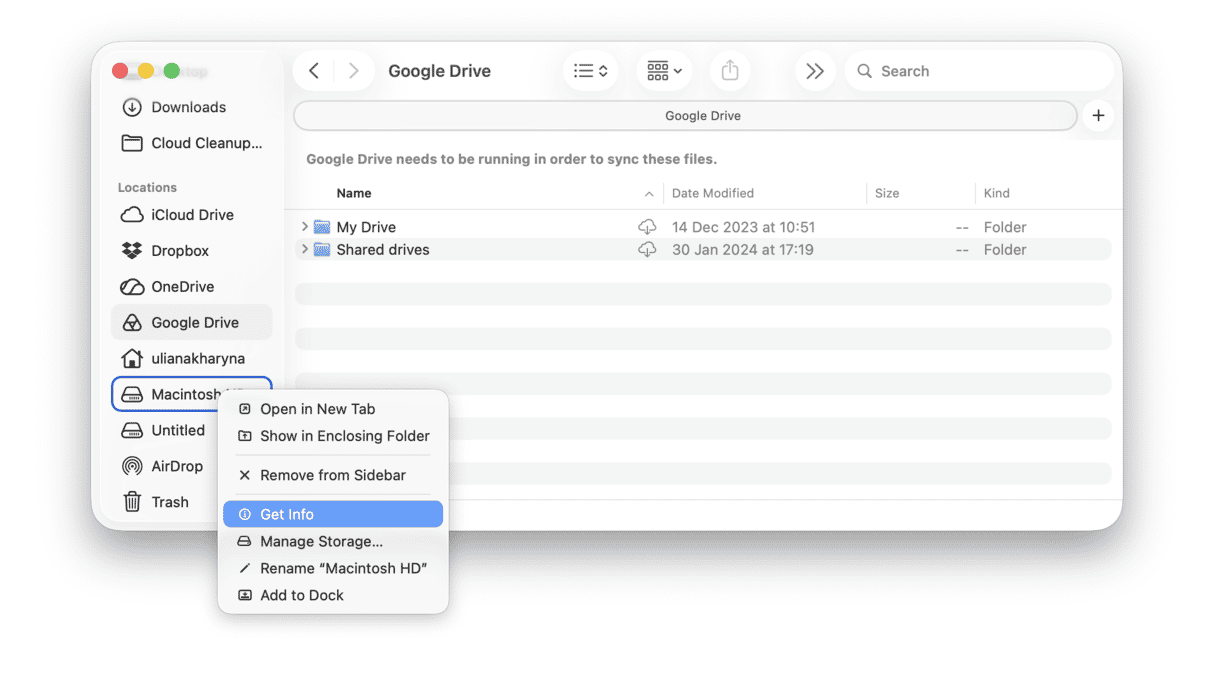
Task: Click the Share toolbar icon
Action: pyautogui.click(x=730, y=71)
